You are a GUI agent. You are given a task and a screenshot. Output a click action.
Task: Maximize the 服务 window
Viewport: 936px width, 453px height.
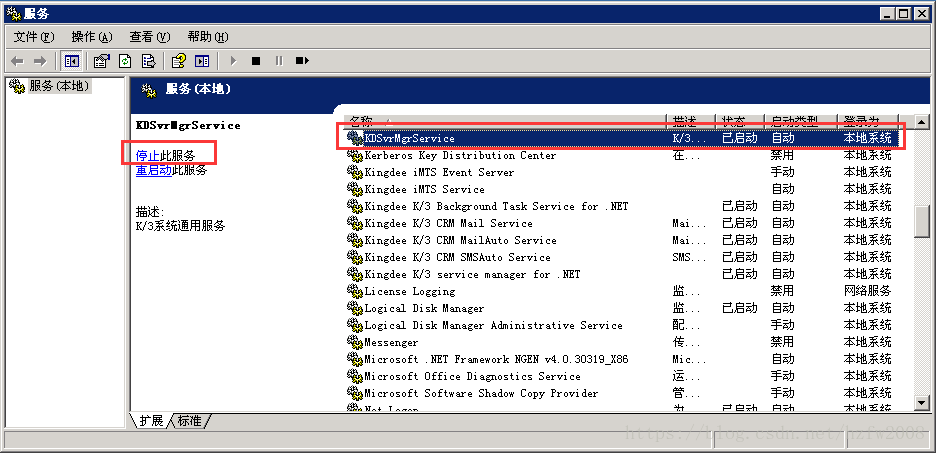click(x=904, y=13)
